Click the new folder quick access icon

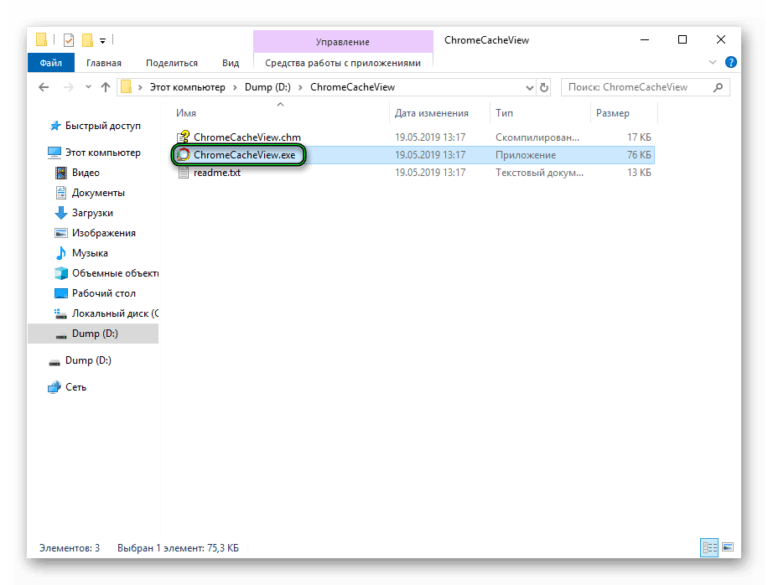tap(87, 40)
